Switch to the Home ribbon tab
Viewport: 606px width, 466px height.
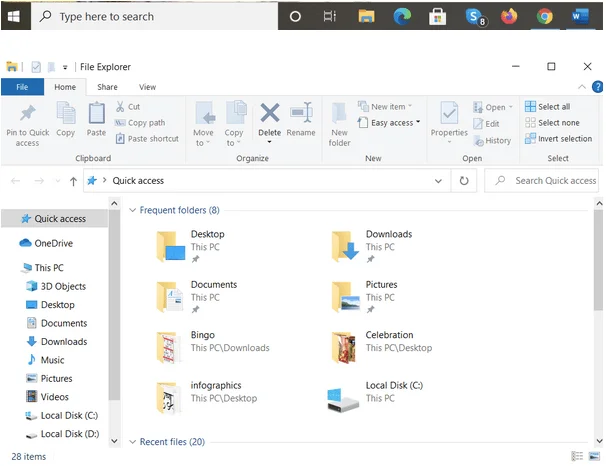tap(65, 87)
